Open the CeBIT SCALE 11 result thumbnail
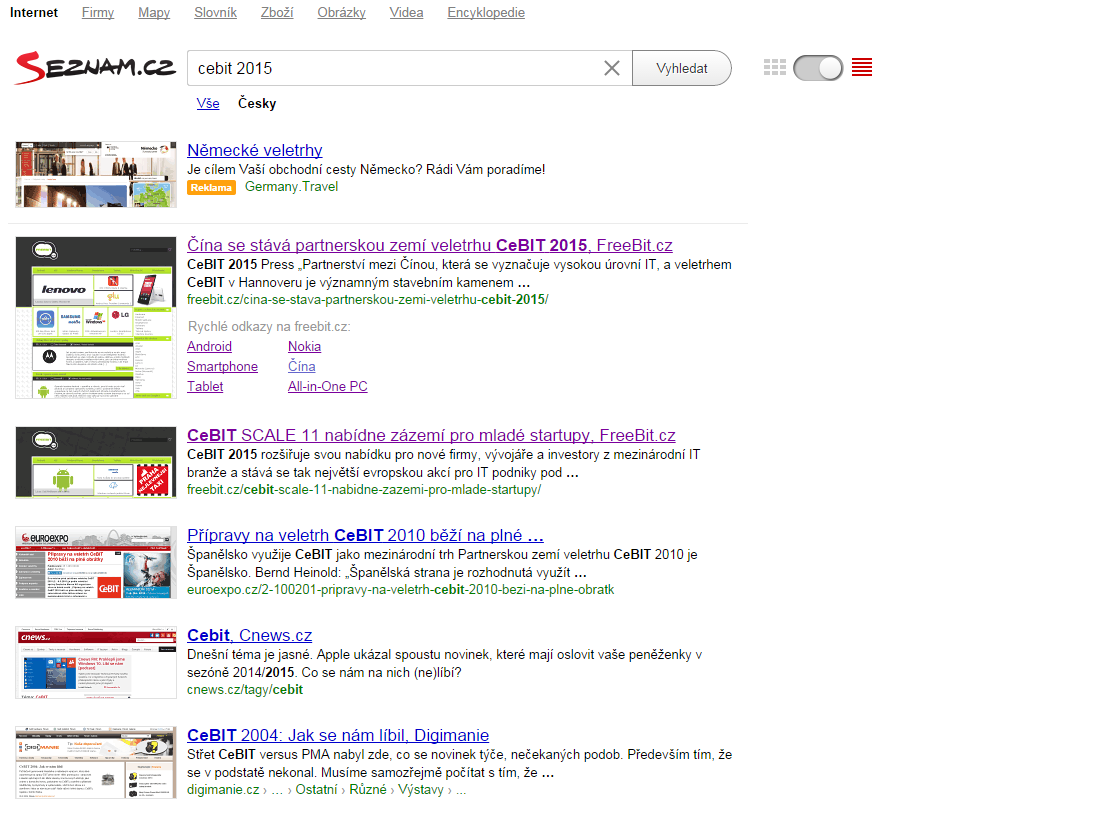Viewport: 1104px width, 814px height. click(x=96, y=462)
